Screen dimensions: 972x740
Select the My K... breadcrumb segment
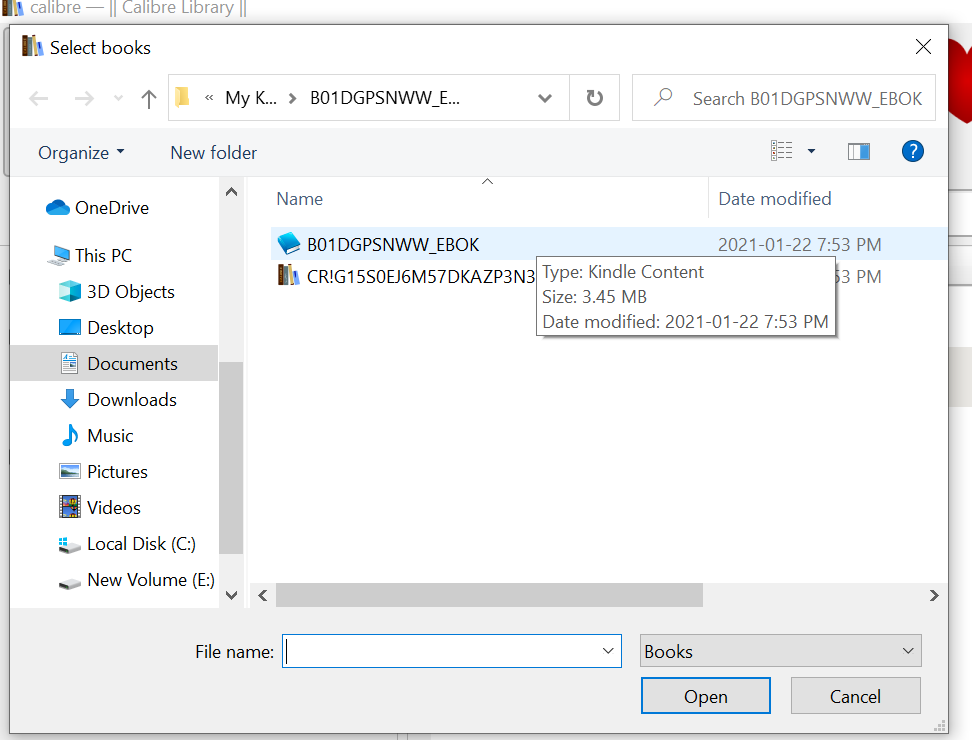pyautogui.click(x=251, y=98)
